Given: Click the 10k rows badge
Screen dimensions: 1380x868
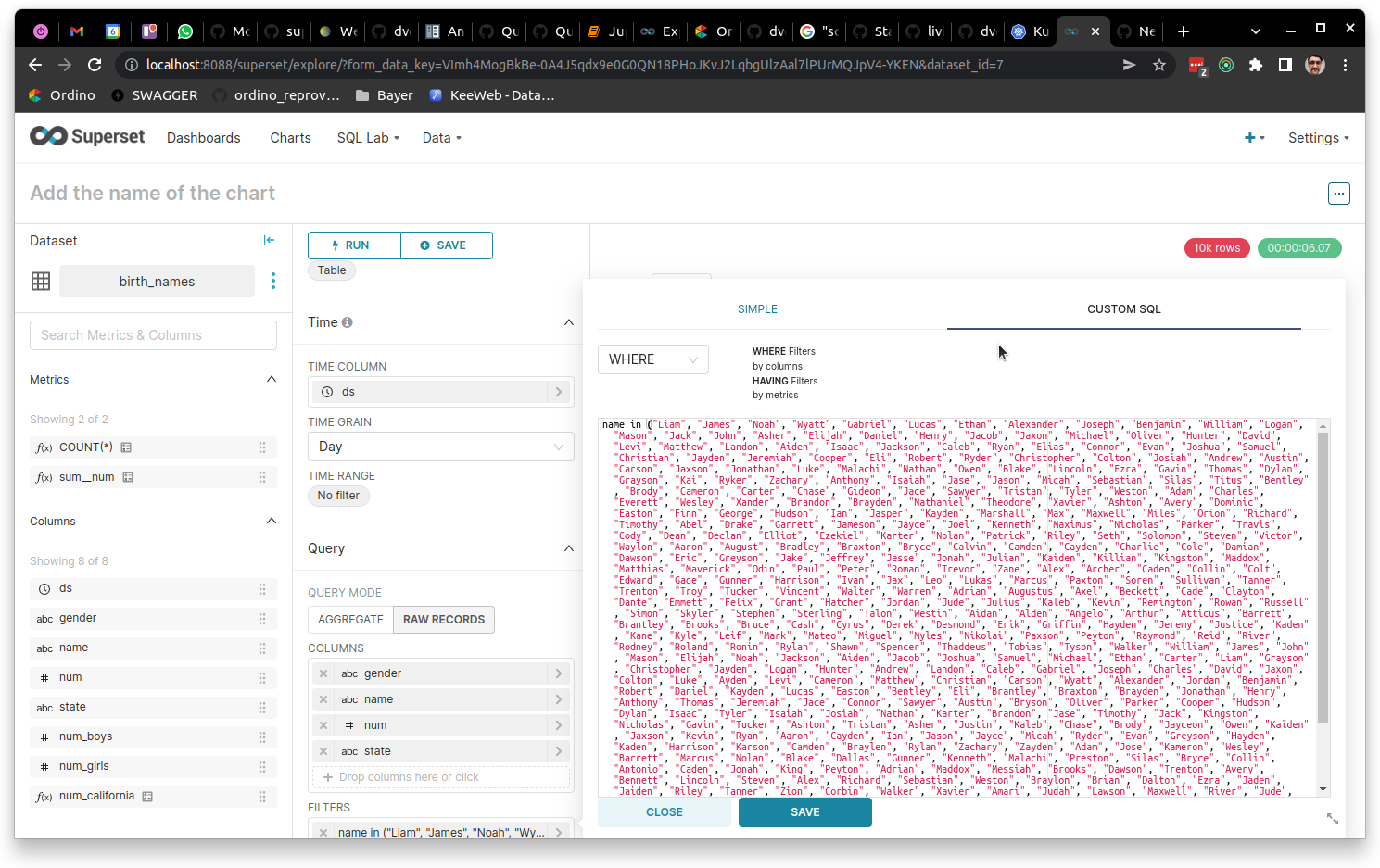Looking at the screenshot, I should 1217,248.
